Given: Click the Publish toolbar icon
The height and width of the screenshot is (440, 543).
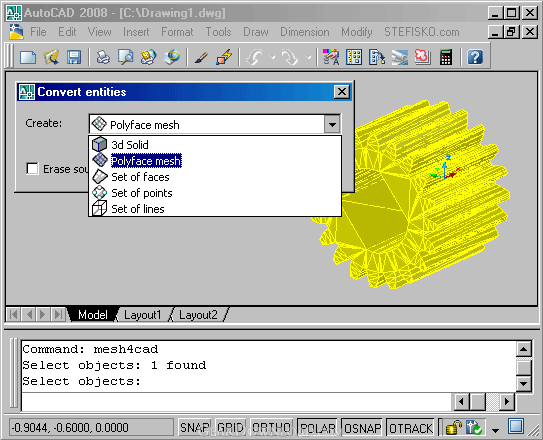Looking at the screenshot, I should (149, 57).
